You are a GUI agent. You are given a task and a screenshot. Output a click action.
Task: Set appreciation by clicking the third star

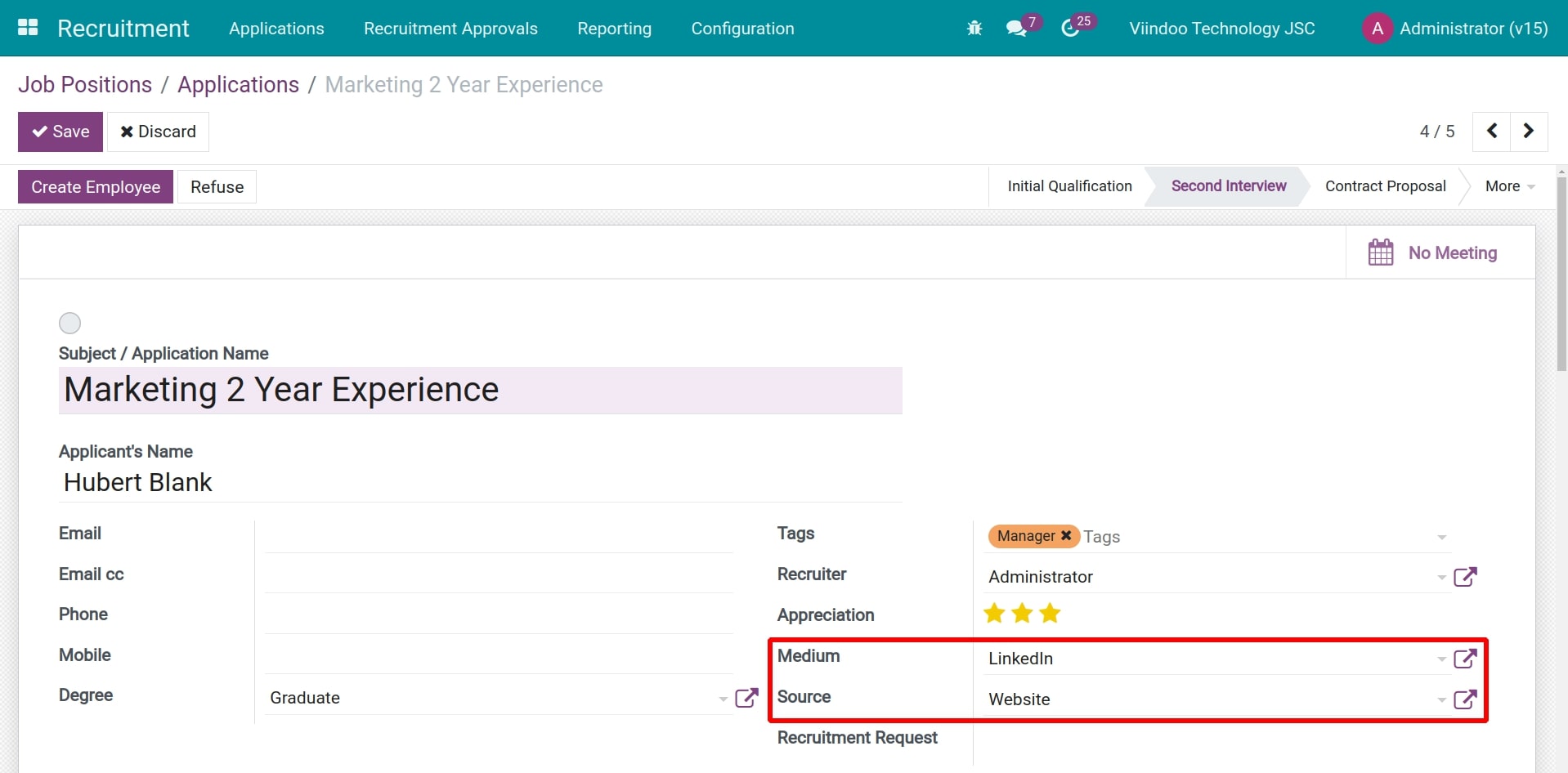tap(1049, 613)
